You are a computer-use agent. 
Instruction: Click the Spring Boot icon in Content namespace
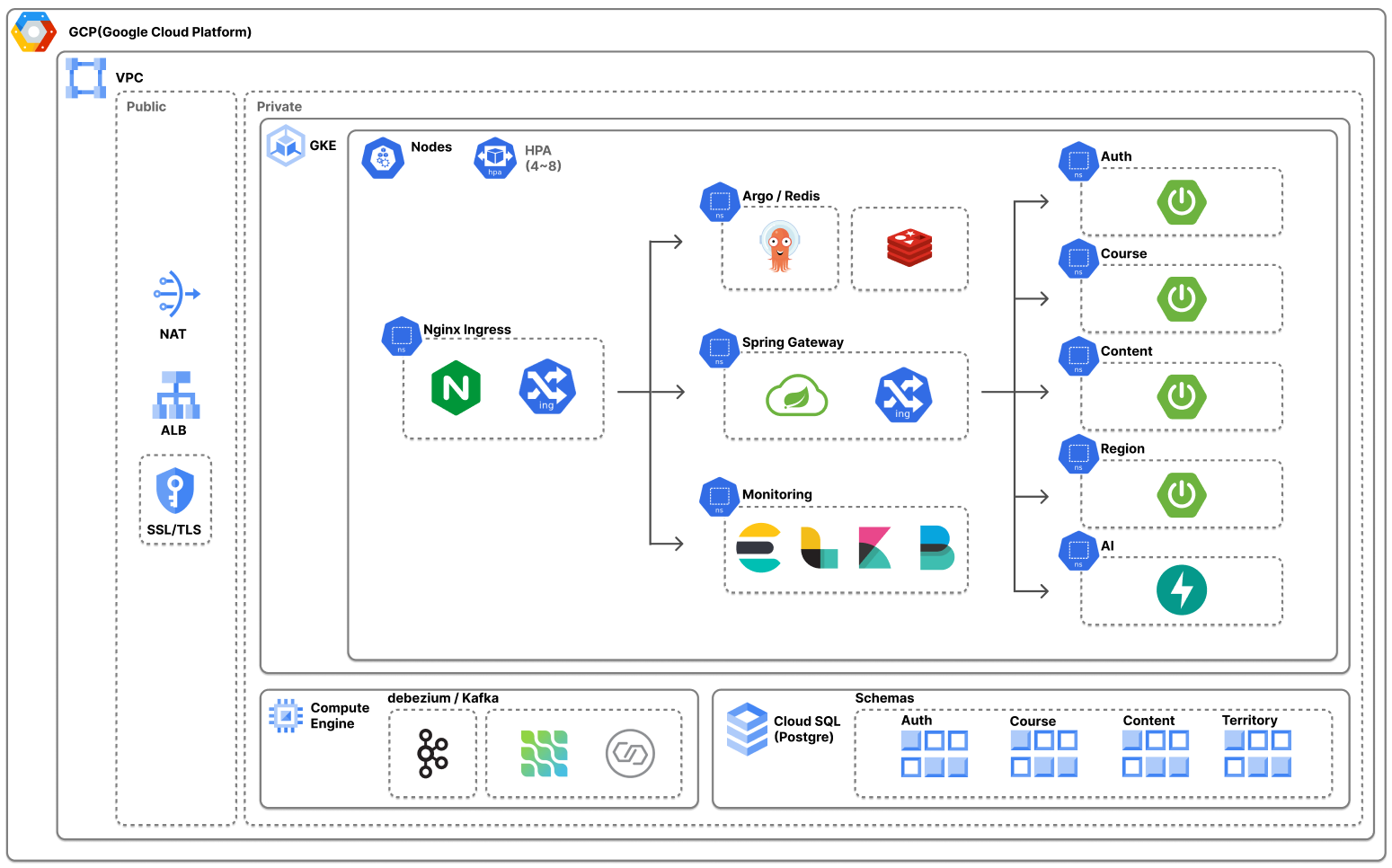[x=1182, y=396]
